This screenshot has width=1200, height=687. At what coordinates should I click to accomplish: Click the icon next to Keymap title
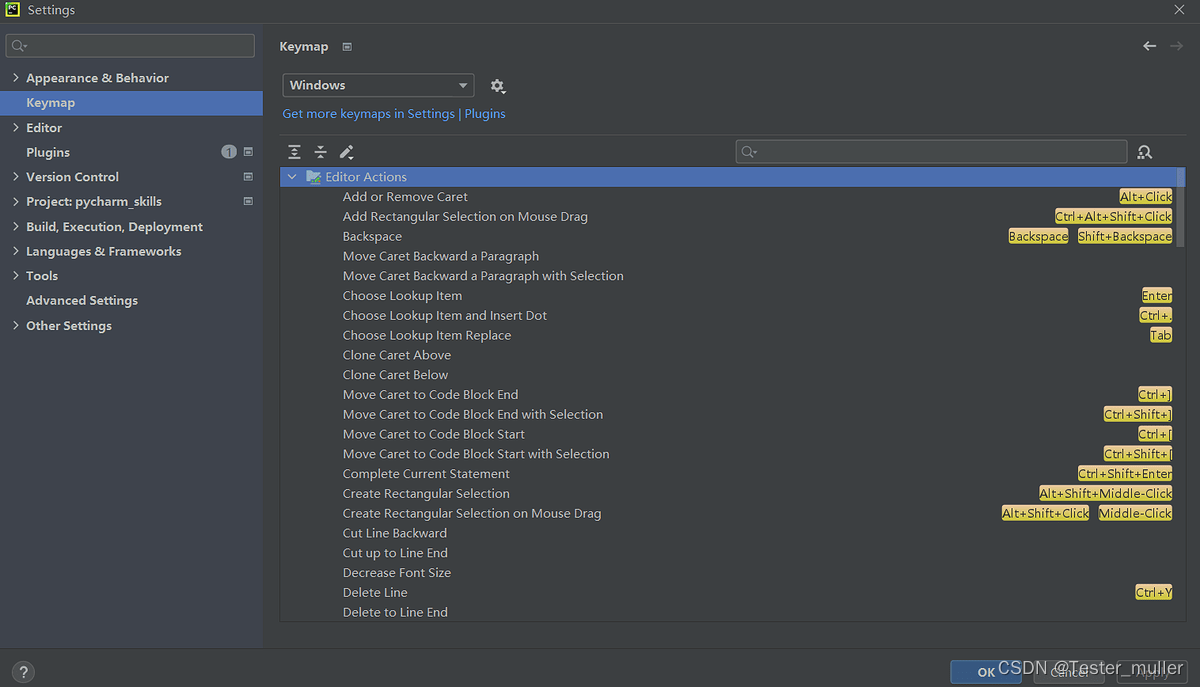point(347,47)
